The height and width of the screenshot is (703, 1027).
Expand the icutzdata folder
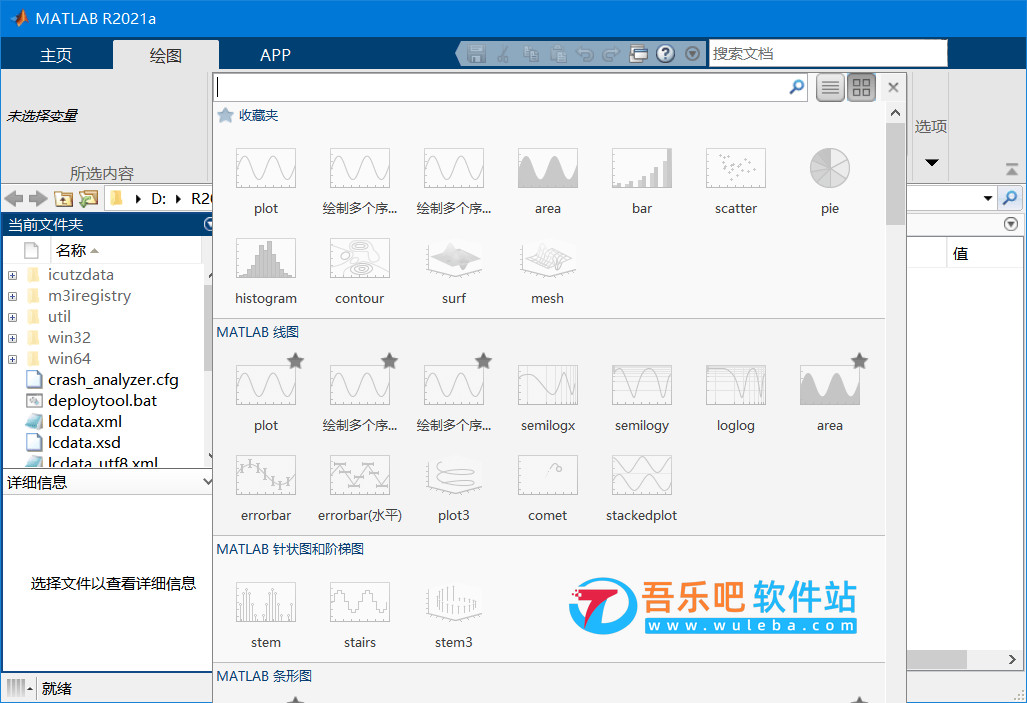12,275
